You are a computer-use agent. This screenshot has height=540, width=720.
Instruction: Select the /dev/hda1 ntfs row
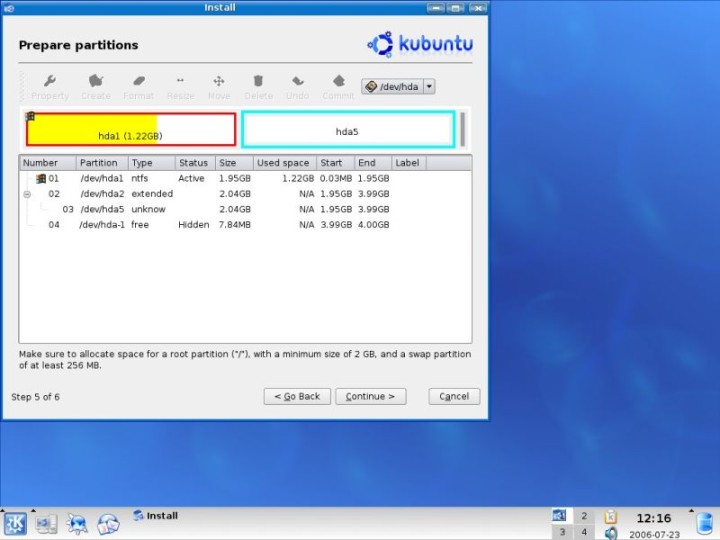(101, 178)
